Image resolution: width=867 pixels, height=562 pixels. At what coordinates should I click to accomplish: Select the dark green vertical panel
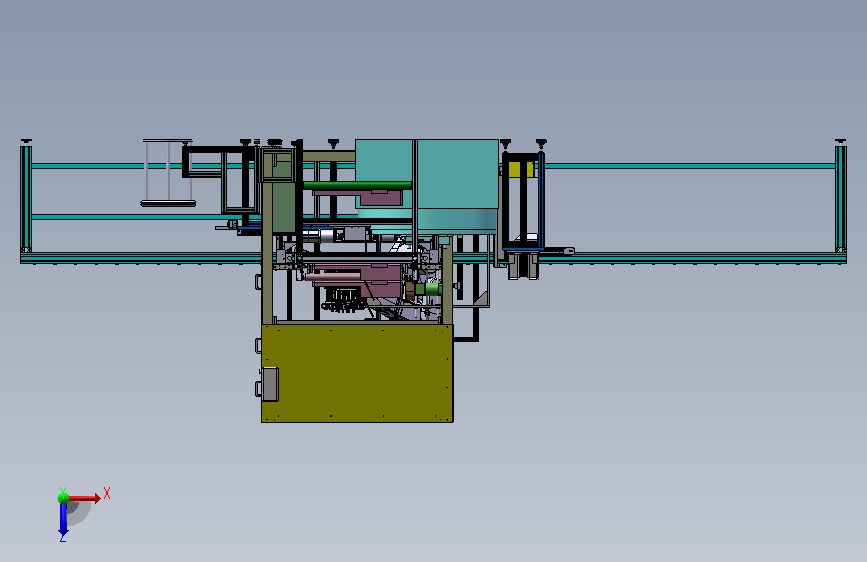coord(284,207)
